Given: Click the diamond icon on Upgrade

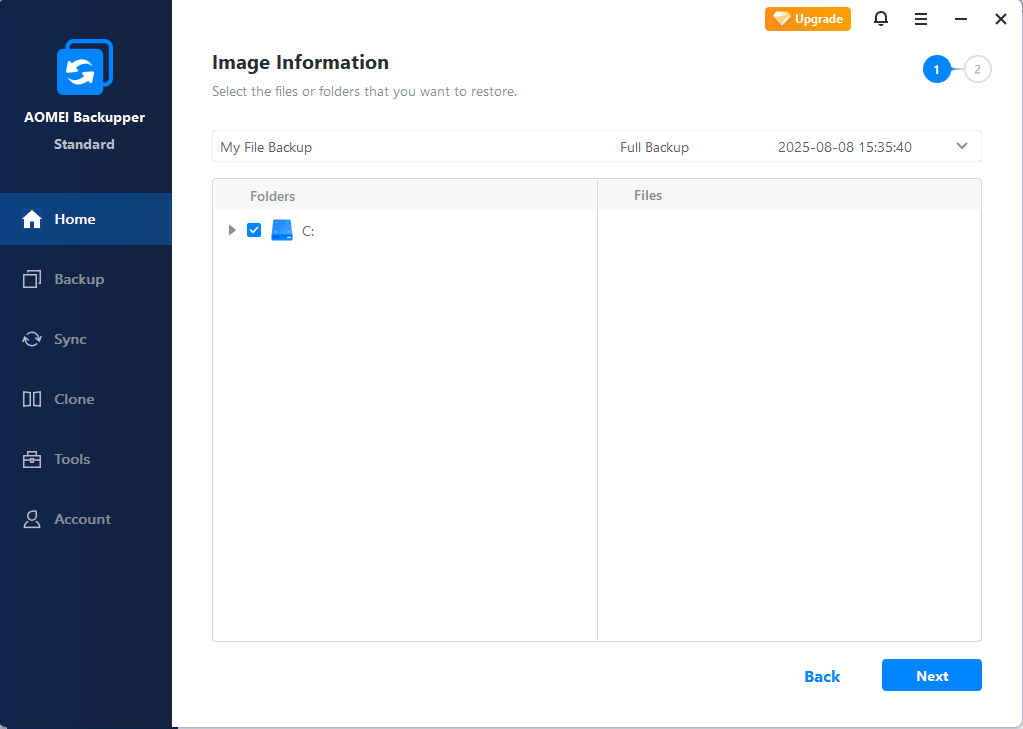Looking at the screenshot, I should tap(782, 19).
